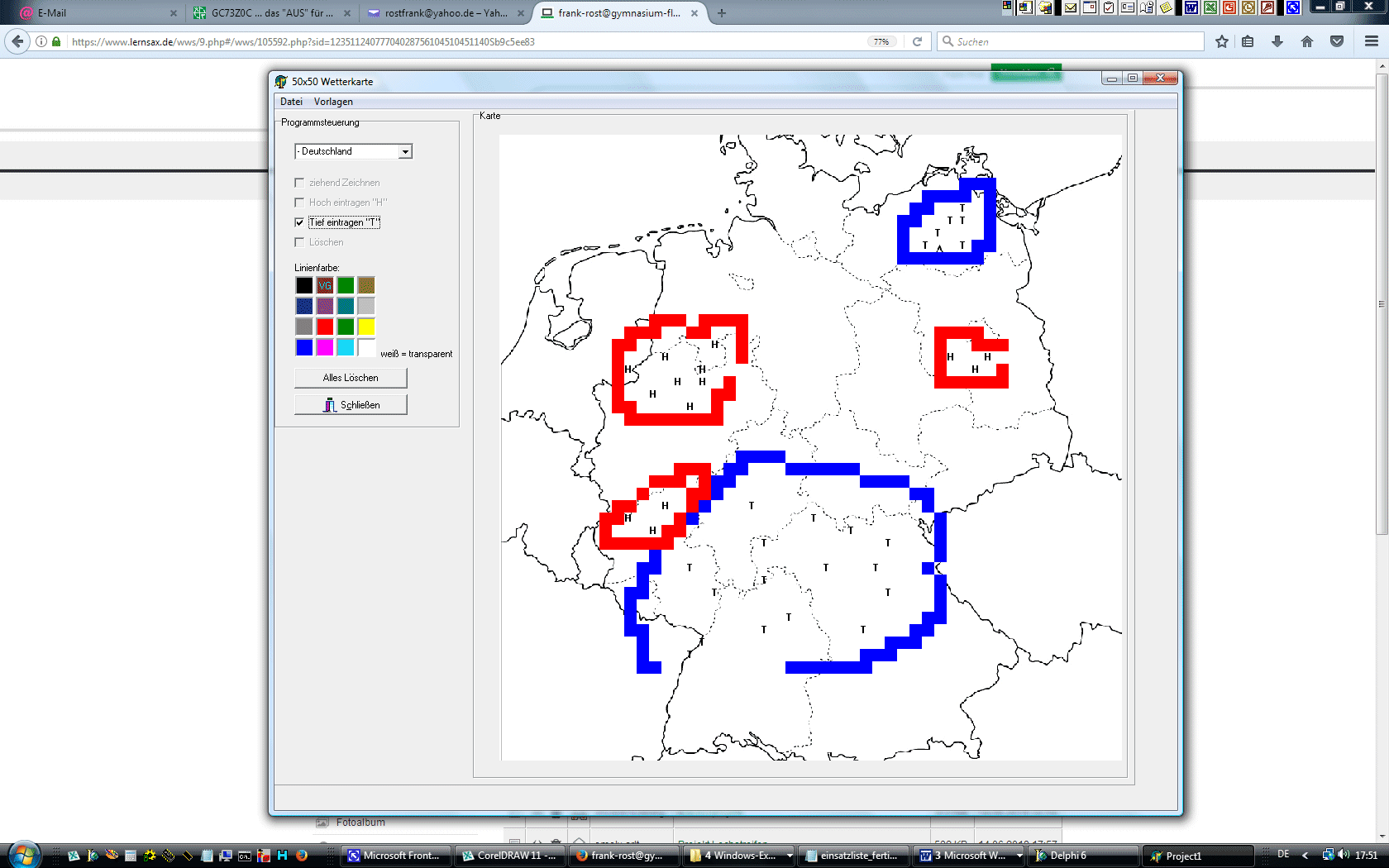Go back with the browser back arrow
The image size is (1389, 868).
17,41
